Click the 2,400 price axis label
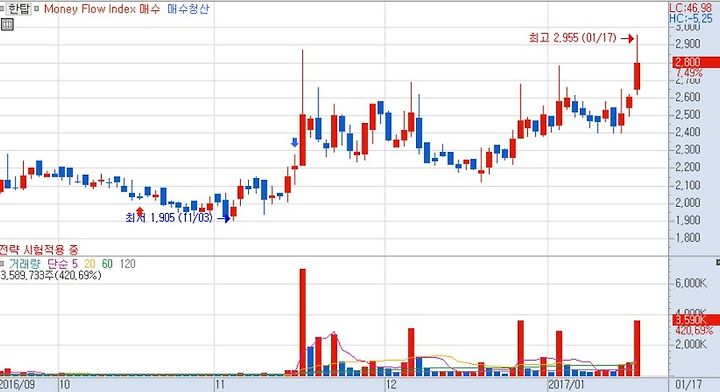The width and height of the screenshot is (720, 392). click(687, 132)
